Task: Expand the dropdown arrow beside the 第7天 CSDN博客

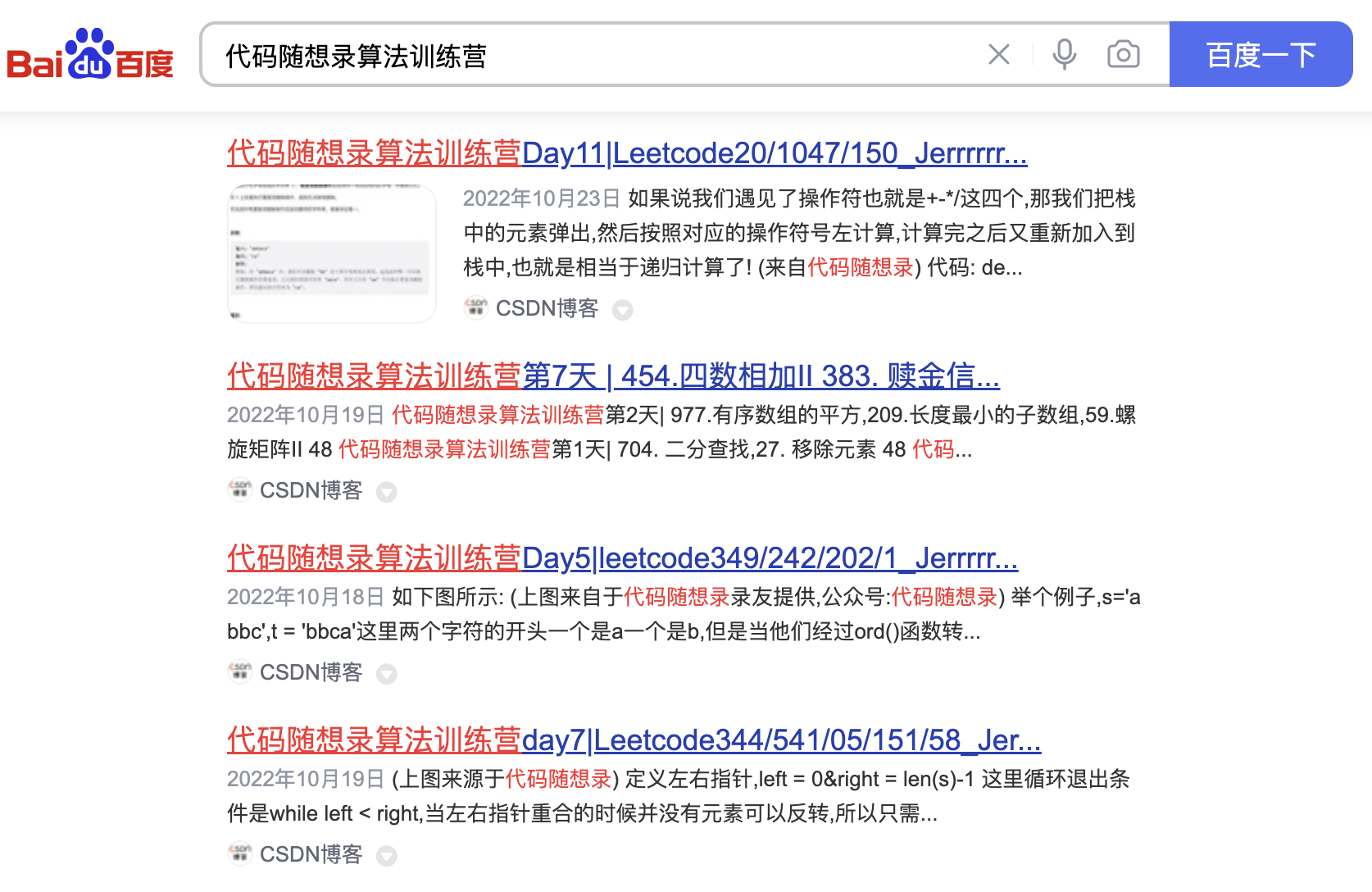Action: pyautogui.click(x=387, y=492)
